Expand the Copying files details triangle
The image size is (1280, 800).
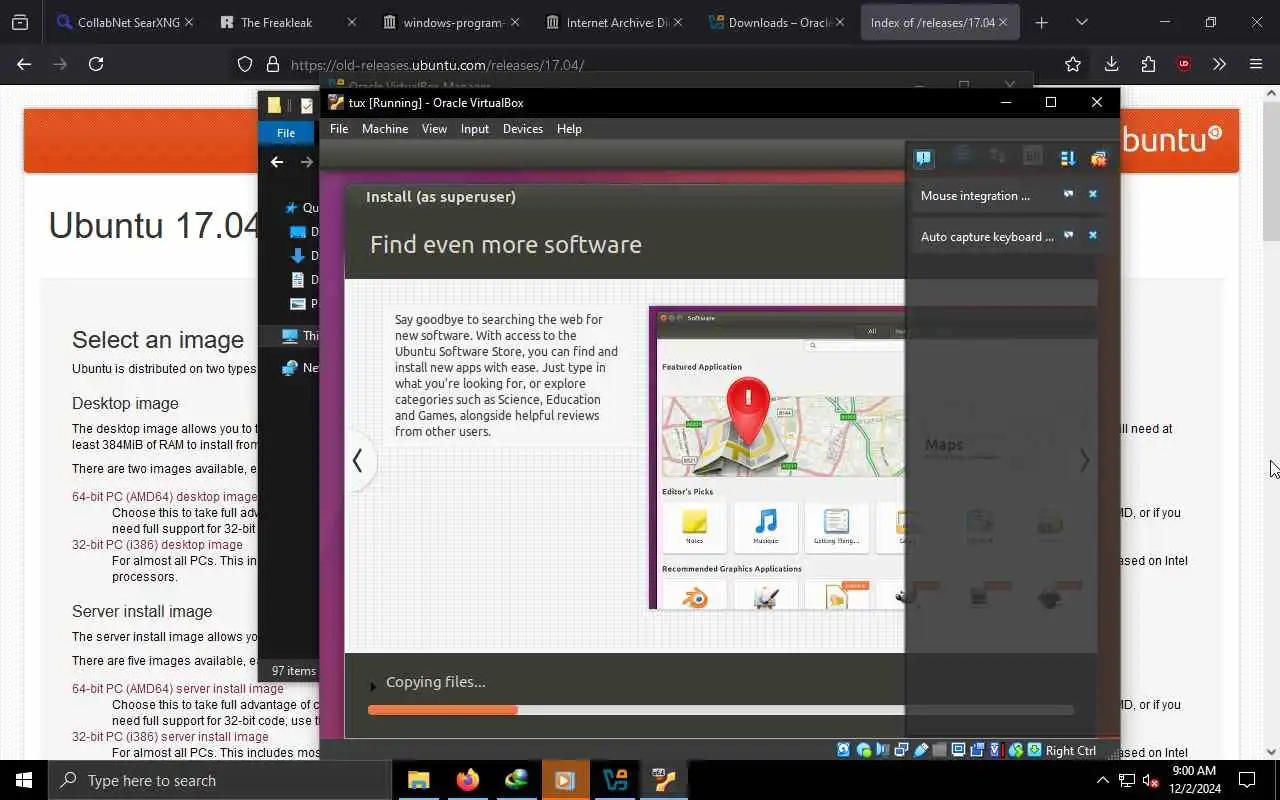point(373,686)
